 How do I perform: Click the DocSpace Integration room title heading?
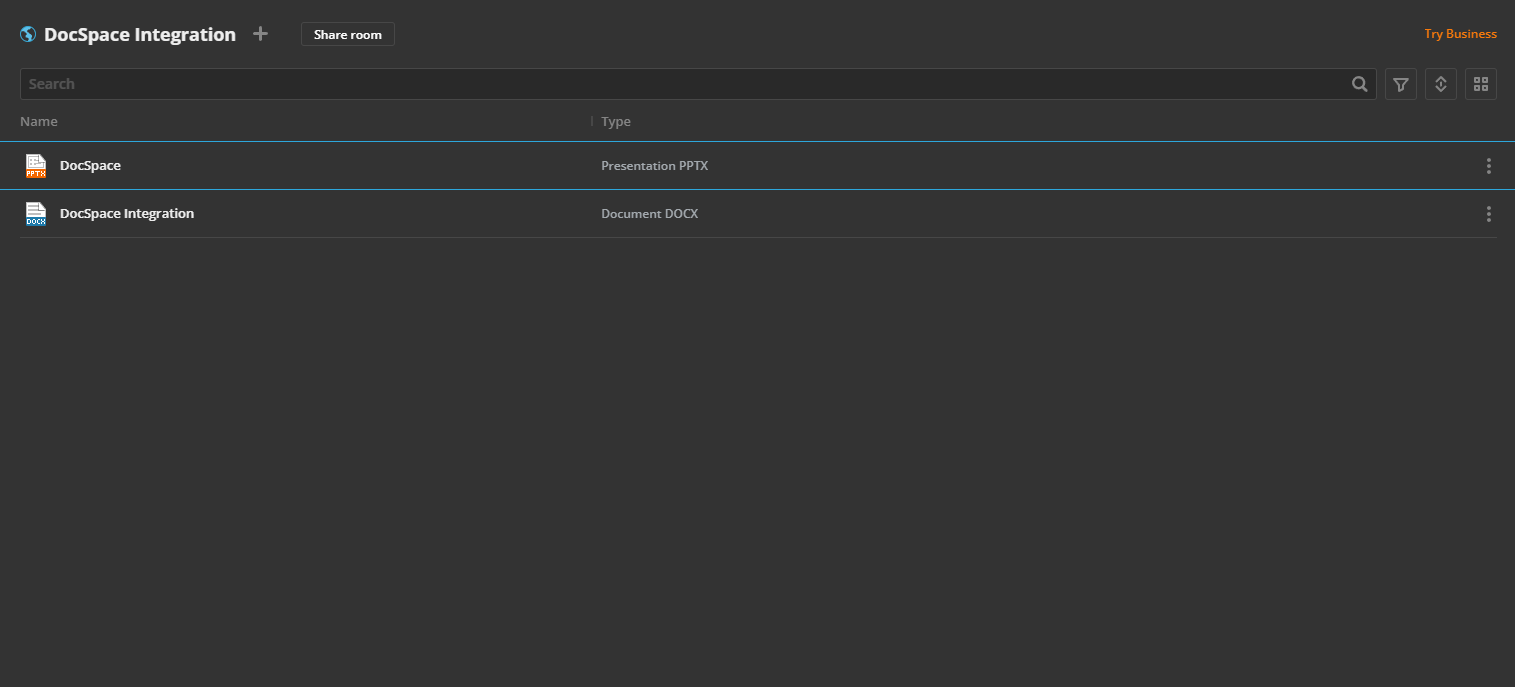click(140, 34)
